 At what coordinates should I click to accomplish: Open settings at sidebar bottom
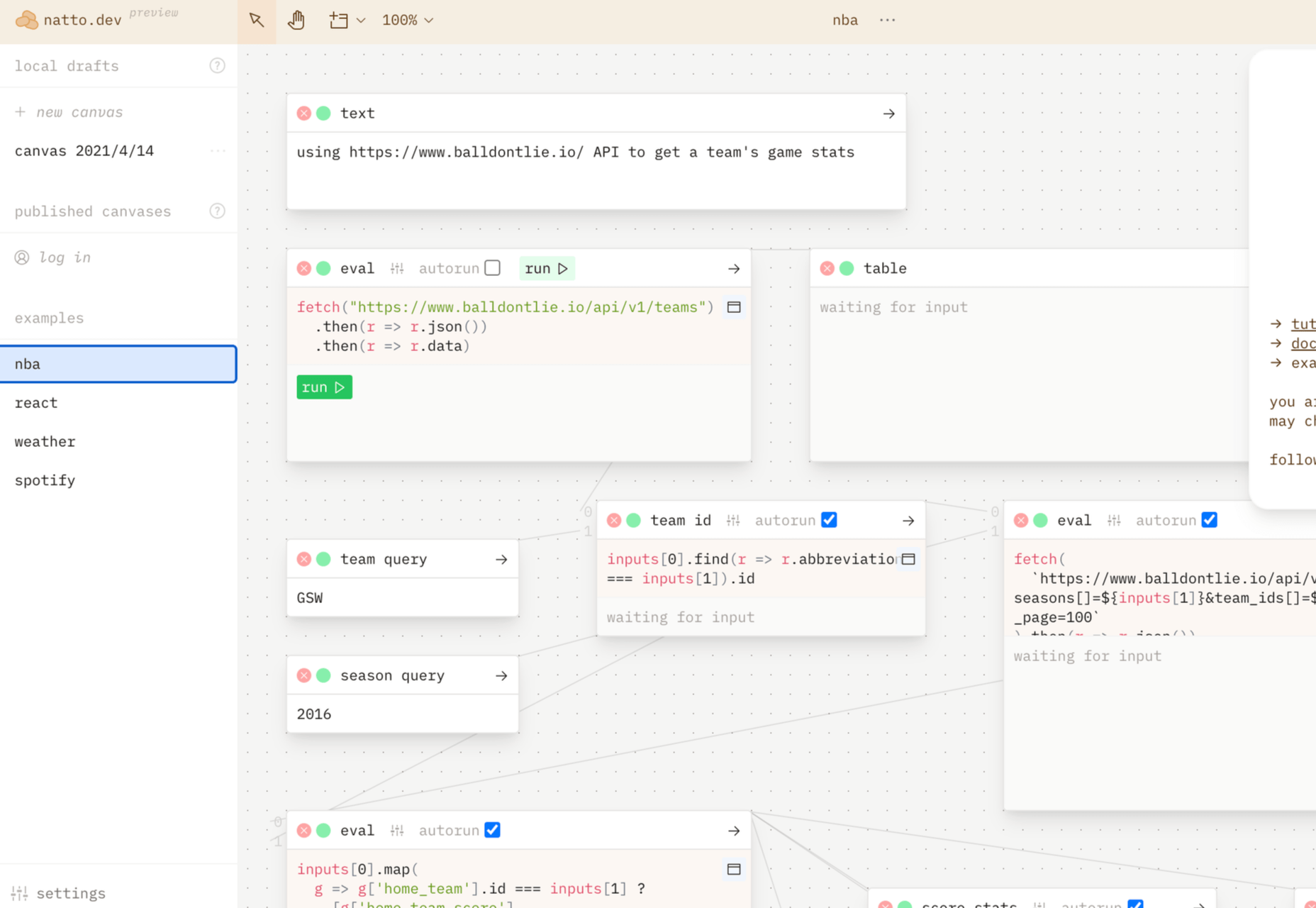(60, 893)
